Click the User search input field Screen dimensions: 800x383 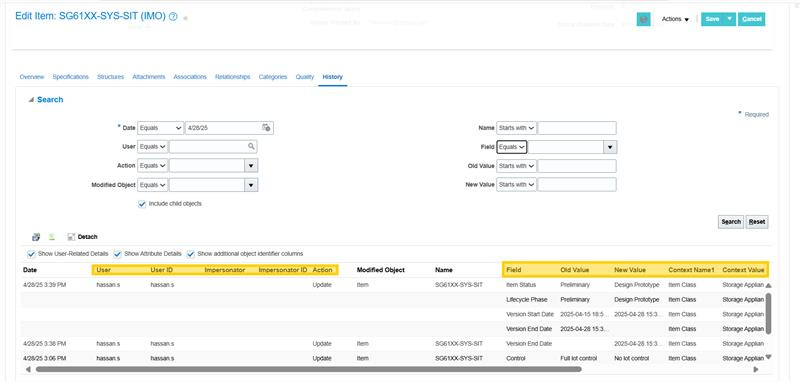(x=208, y=146)
